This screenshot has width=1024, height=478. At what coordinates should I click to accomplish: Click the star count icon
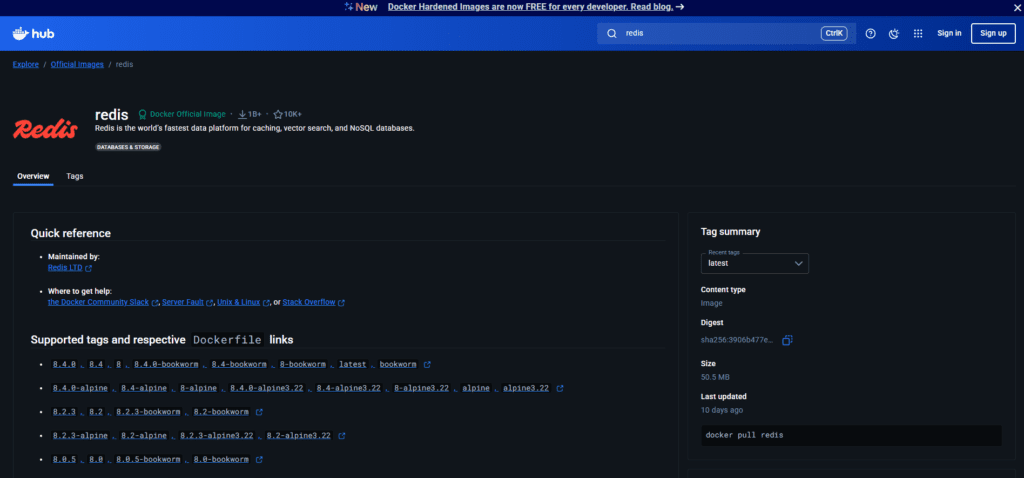(x=278, y=114)
